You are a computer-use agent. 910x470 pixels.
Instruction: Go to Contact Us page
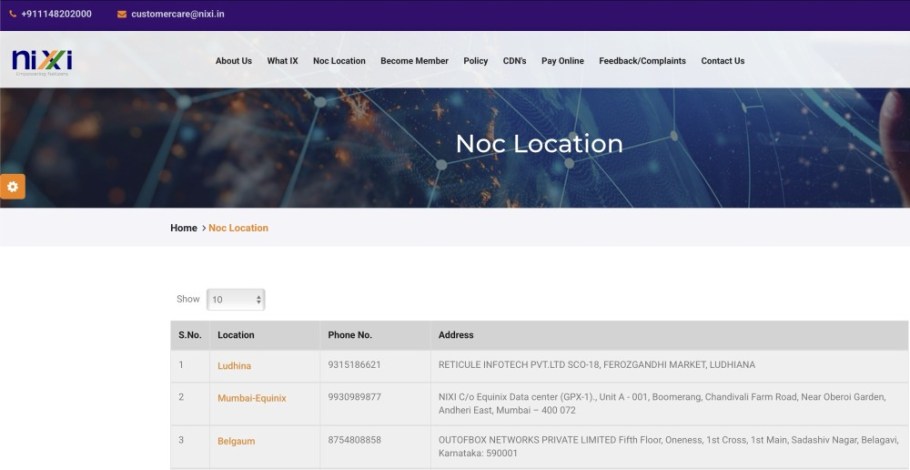click(722, 61)
